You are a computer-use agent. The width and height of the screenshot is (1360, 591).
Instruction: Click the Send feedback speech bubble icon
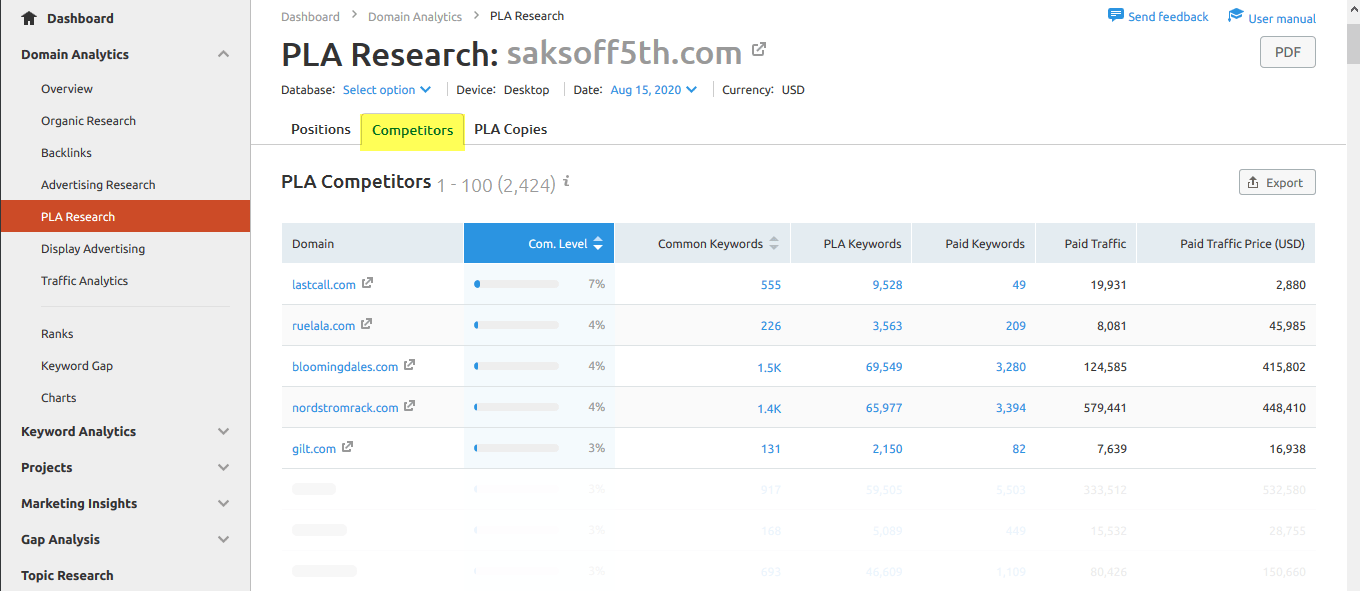(1115, 15)
